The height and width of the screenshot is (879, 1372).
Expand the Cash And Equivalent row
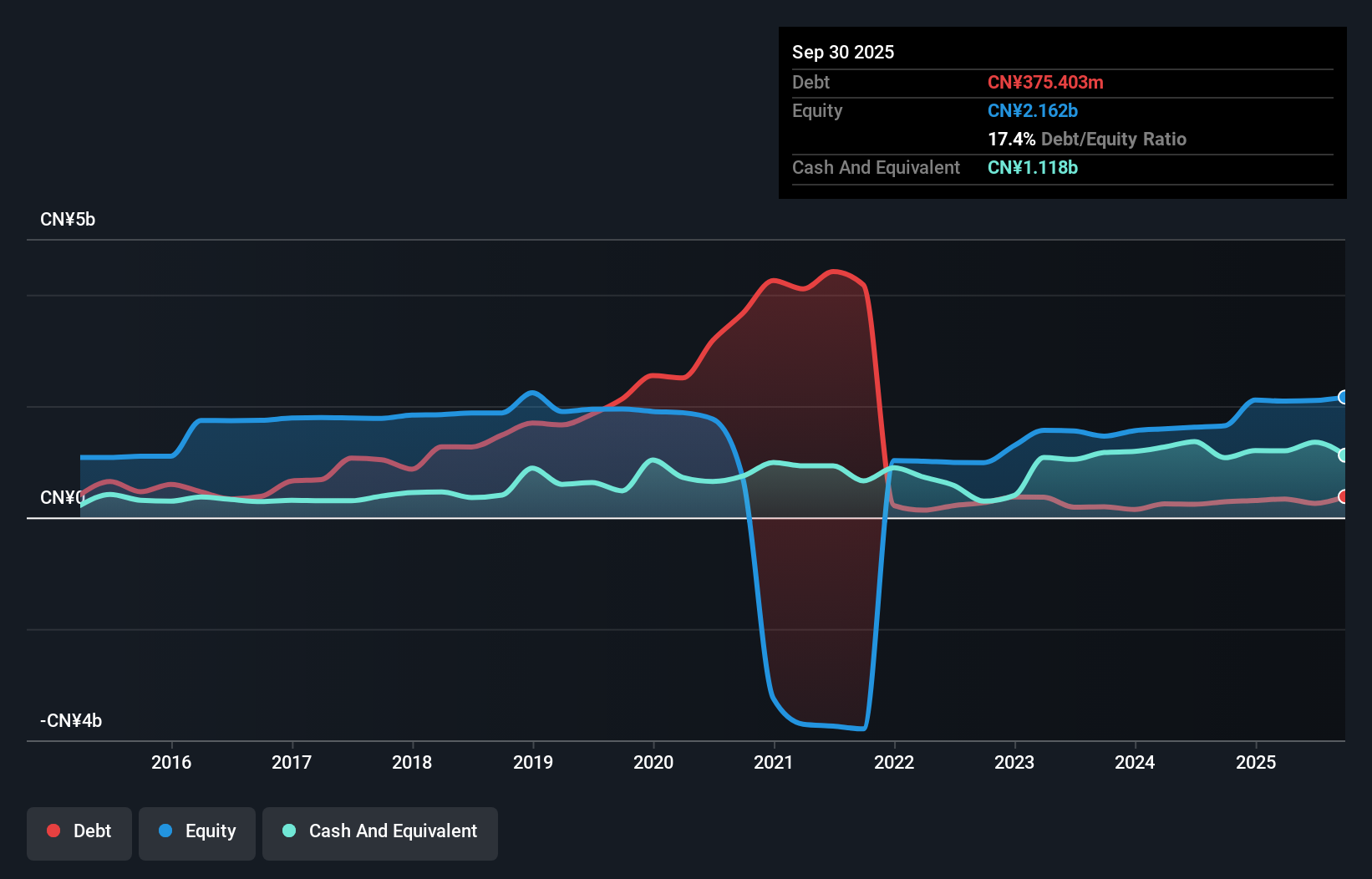coord(876,167)
